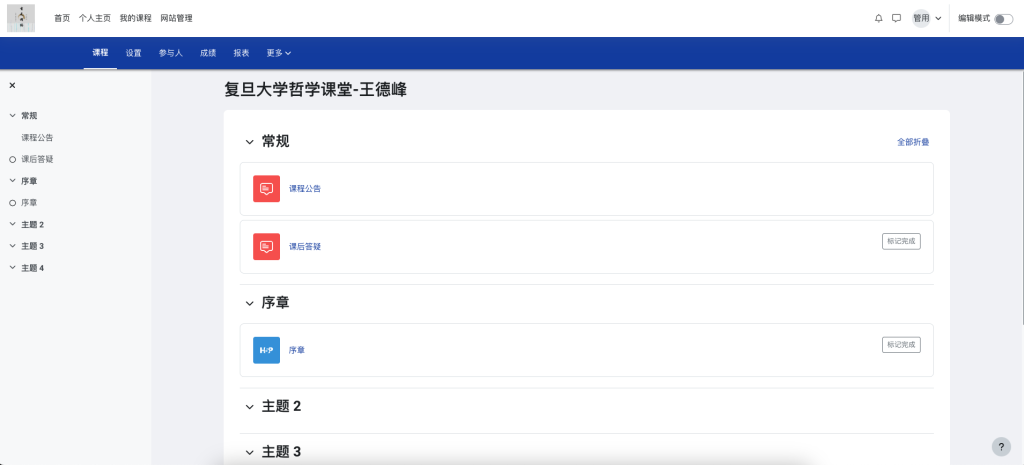Click the 全部折叠 link

point(913,142)
